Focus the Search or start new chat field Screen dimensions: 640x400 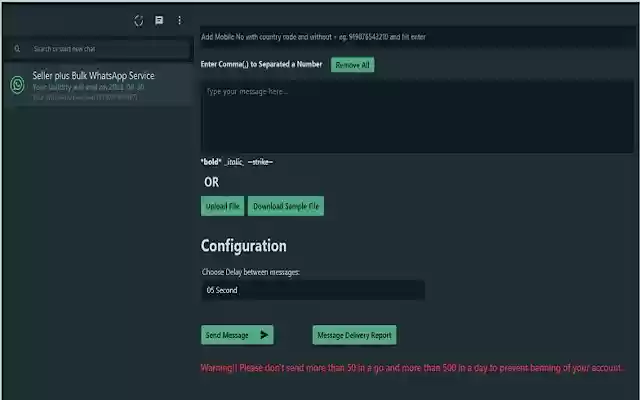pyautogui.click(x=98, y=49)
